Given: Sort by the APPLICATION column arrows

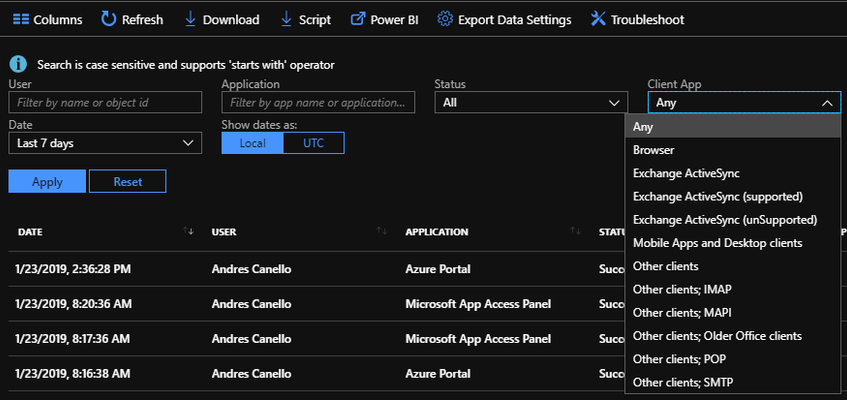Looking at the screenshot, I should 575,231.
